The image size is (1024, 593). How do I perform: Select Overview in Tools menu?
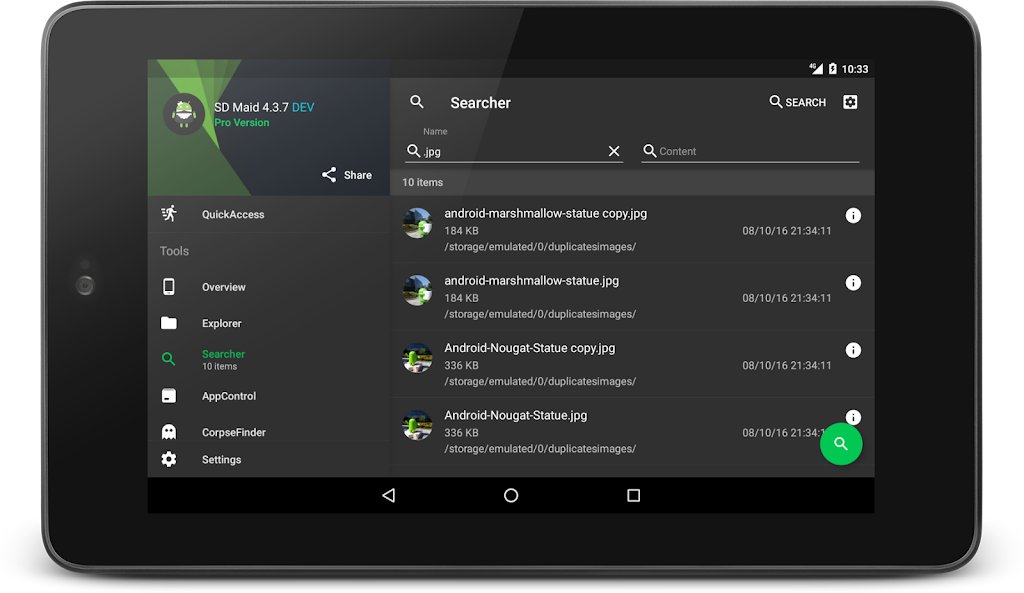[223, 287]
